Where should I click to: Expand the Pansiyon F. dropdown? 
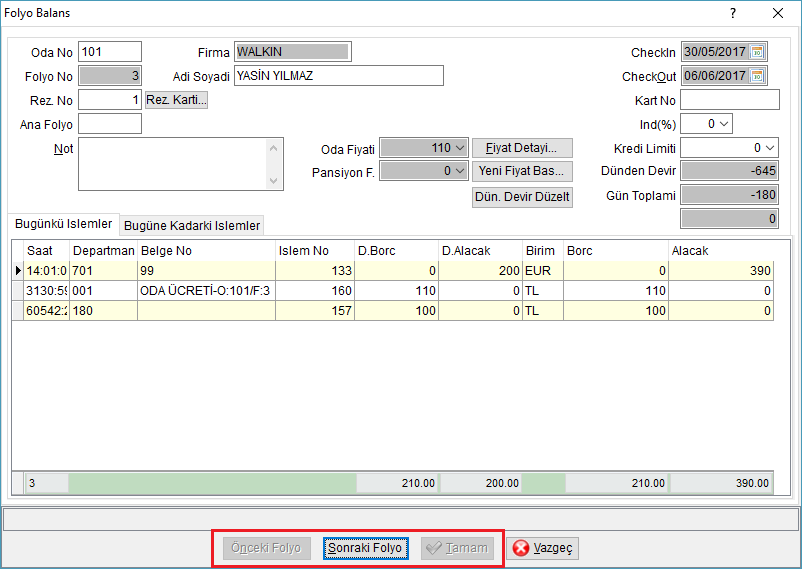pos(460,171)
